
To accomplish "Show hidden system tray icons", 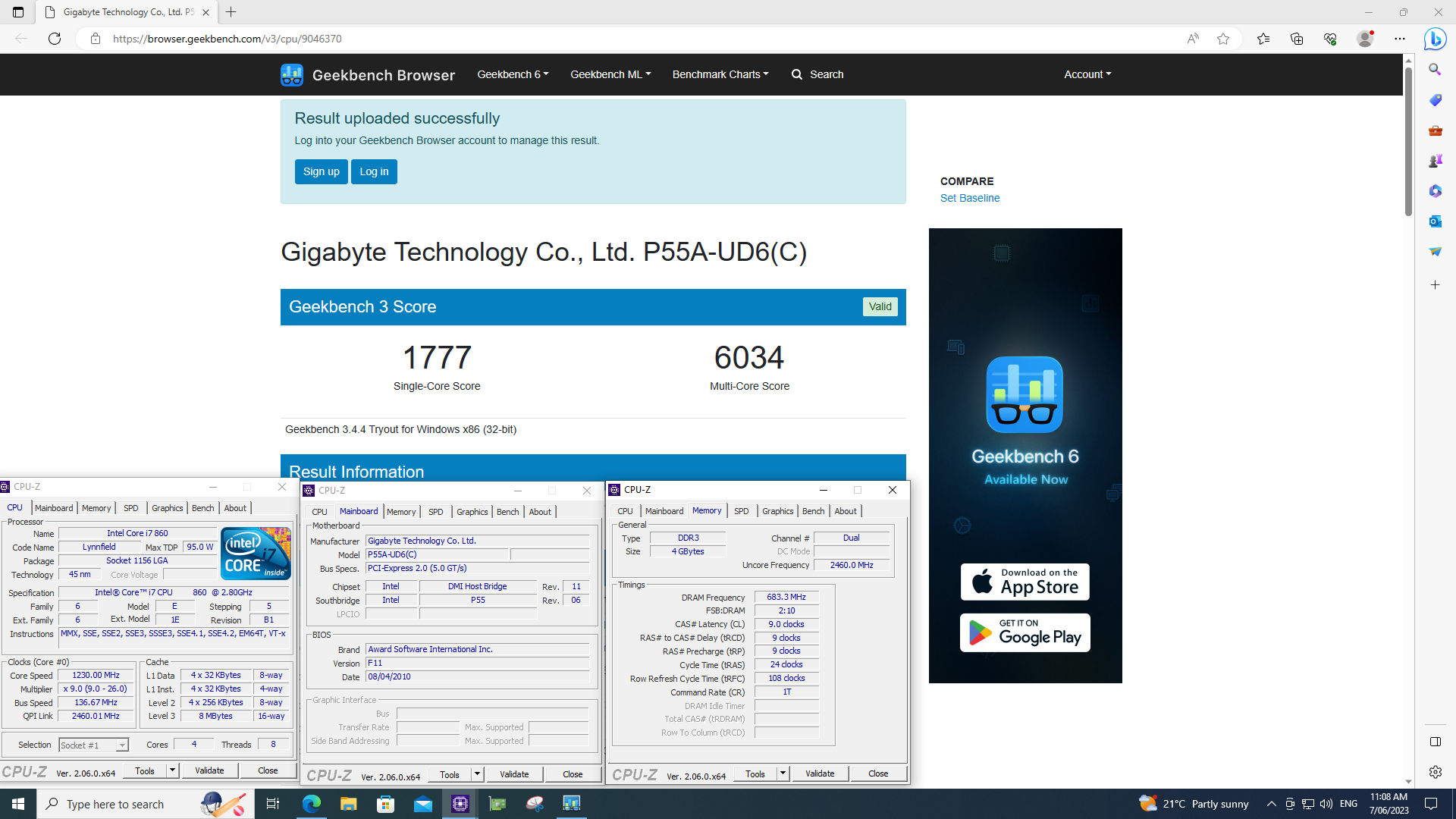I will (1272, 804).
